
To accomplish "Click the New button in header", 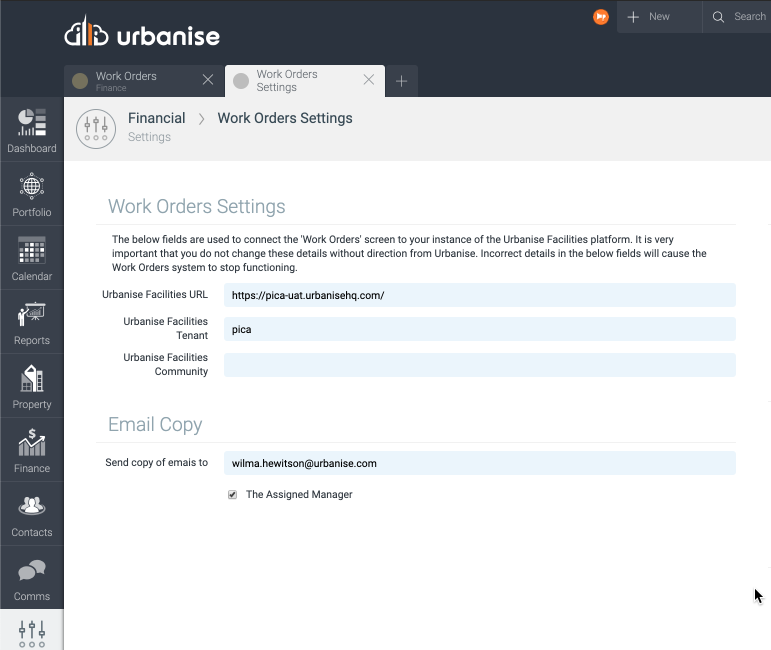I will point(649,17).
